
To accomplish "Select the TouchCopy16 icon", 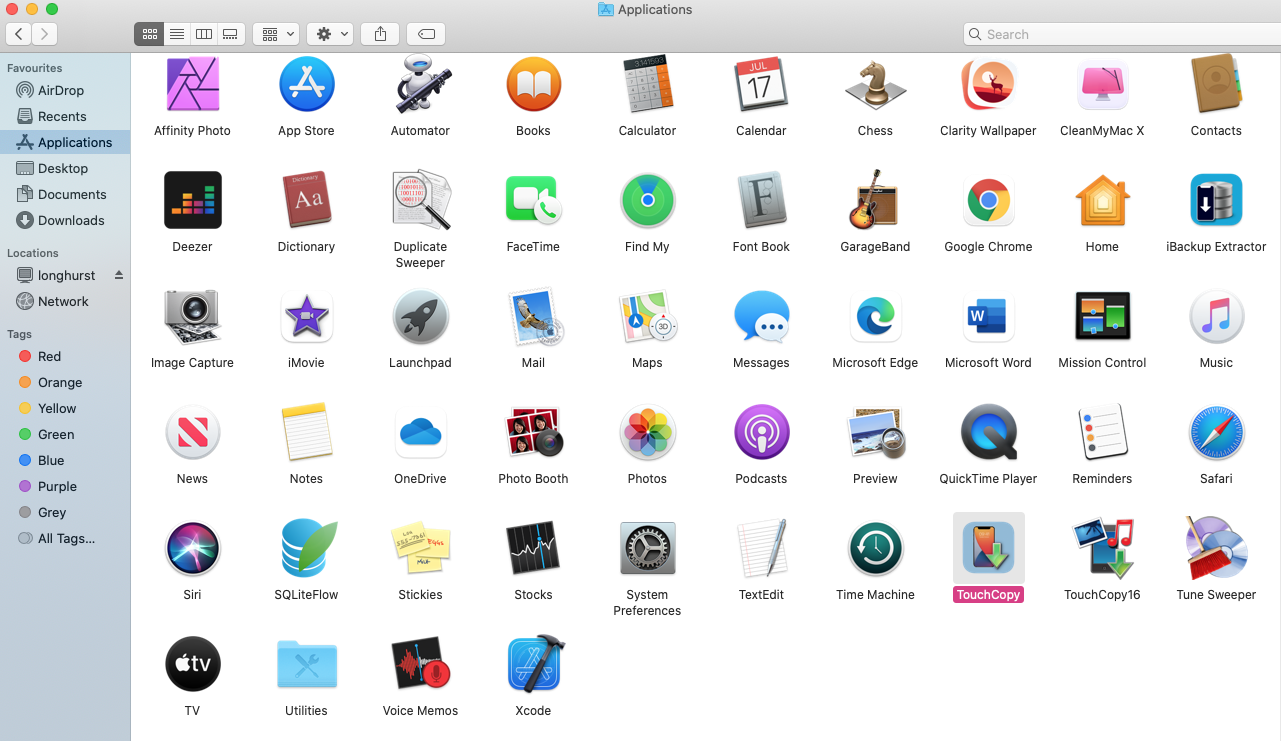I will pyautogui.click(x=1102, y=548).
